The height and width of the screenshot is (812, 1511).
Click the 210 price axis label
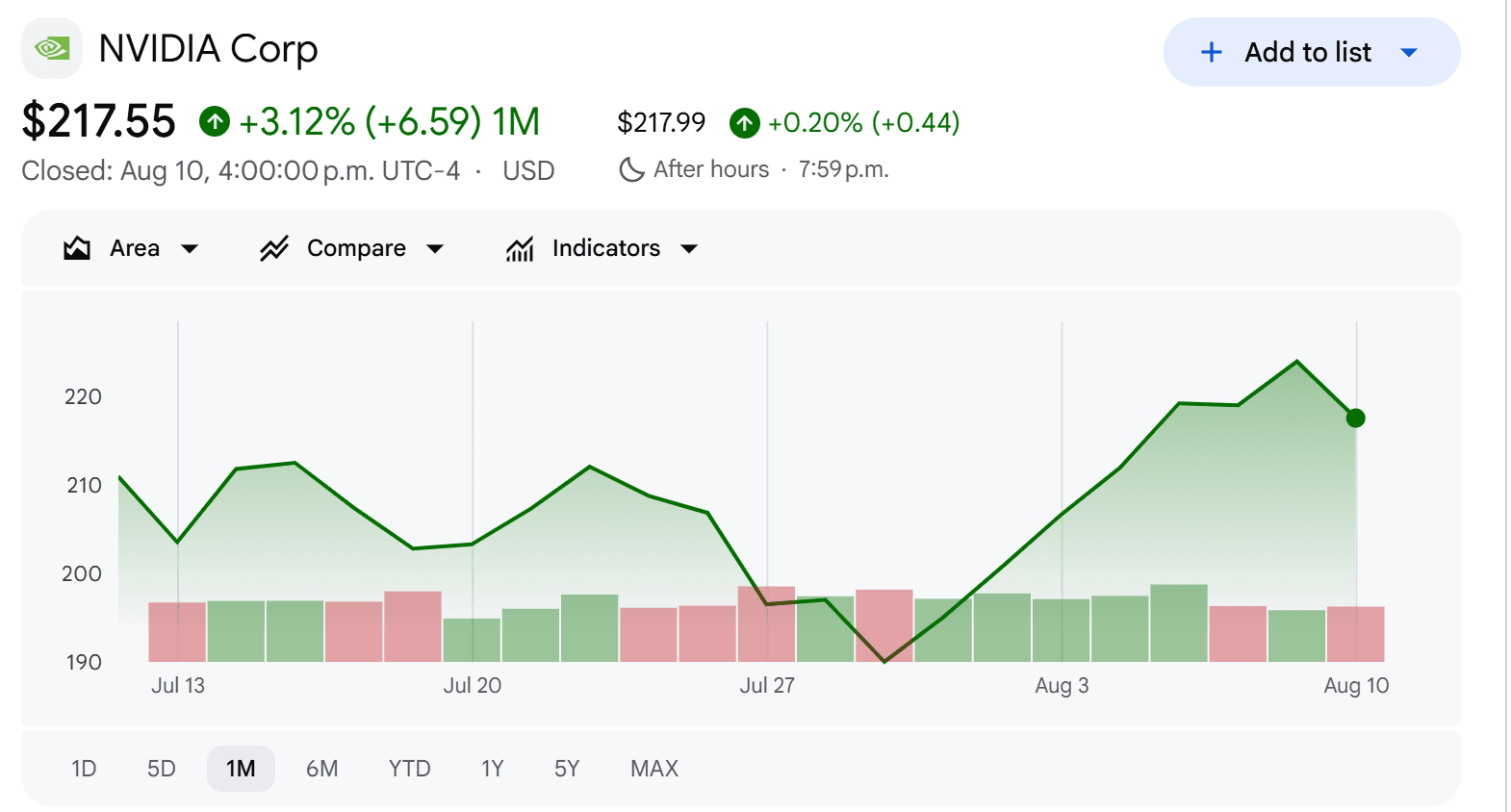point(84,485)
